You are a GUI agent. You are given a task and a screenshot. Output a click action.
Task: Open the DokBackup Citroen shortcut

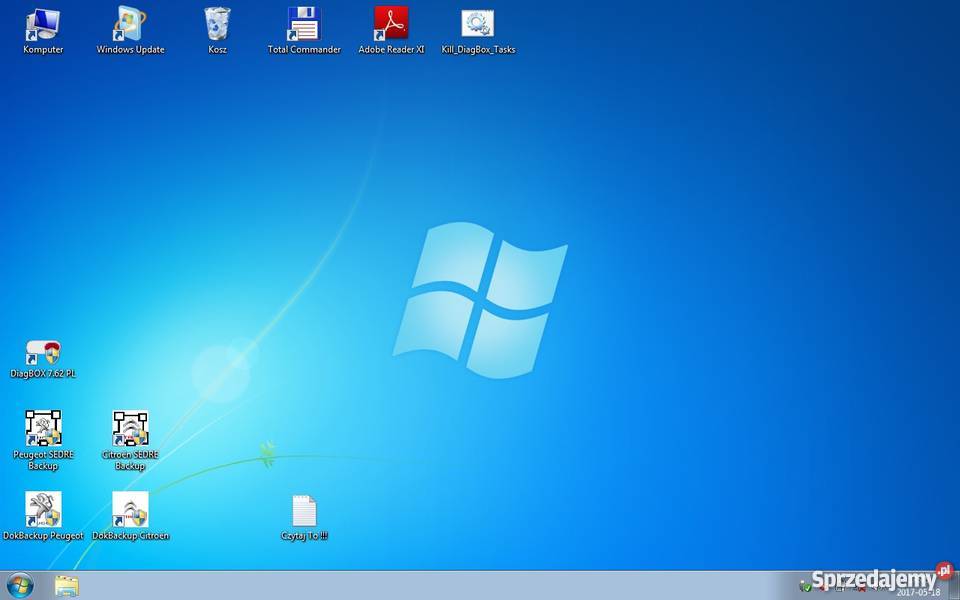130,510
